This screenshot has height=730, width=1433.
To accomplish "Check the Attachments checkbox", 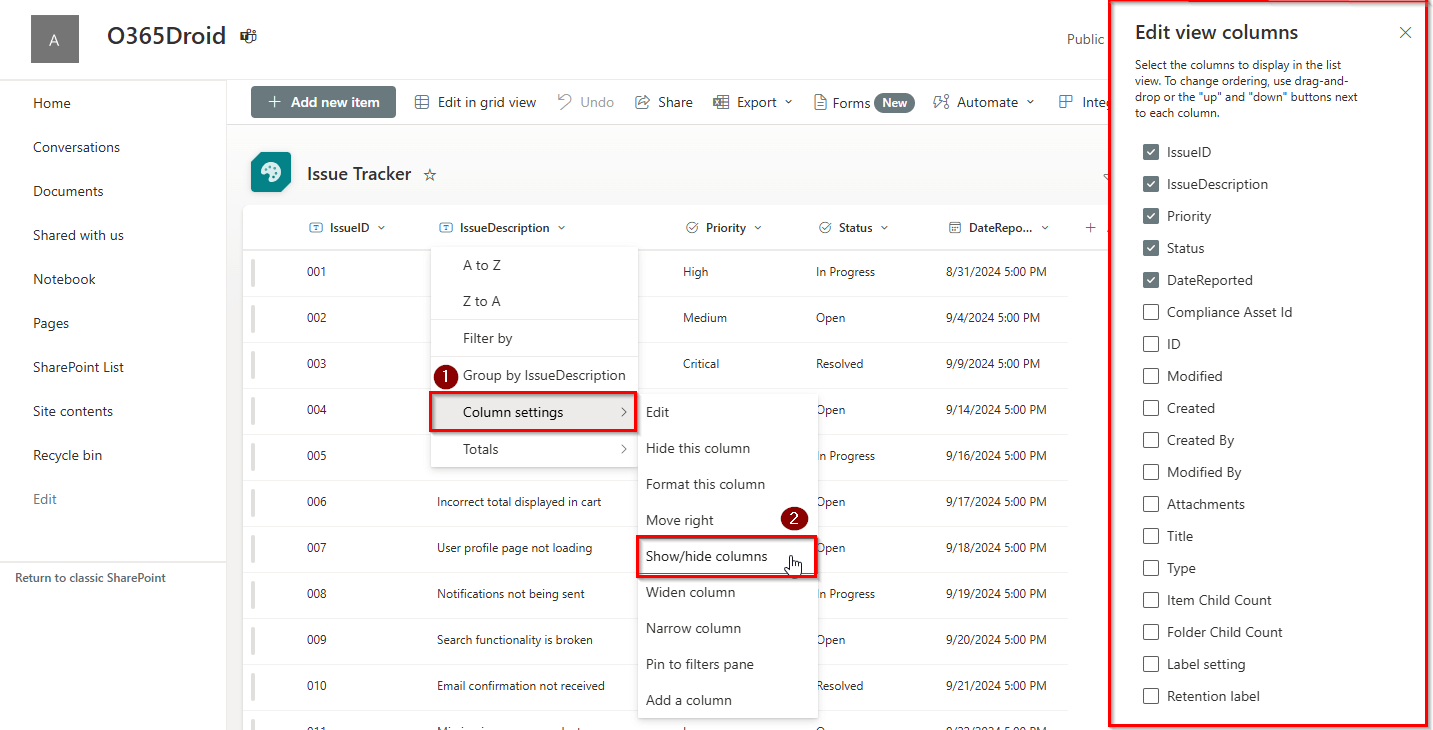I will point(1151,503).
